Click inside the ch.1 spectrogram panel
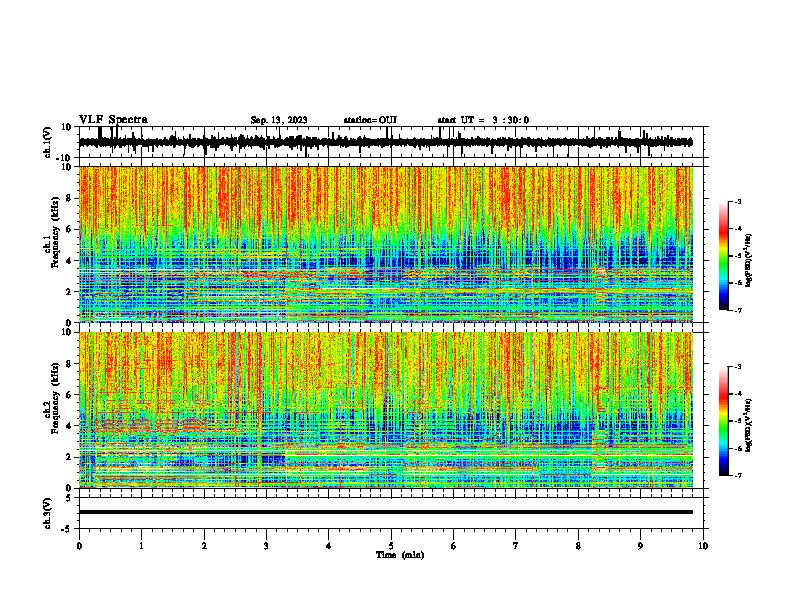Screen dimensions: 792x612 (x=386, y=244)
